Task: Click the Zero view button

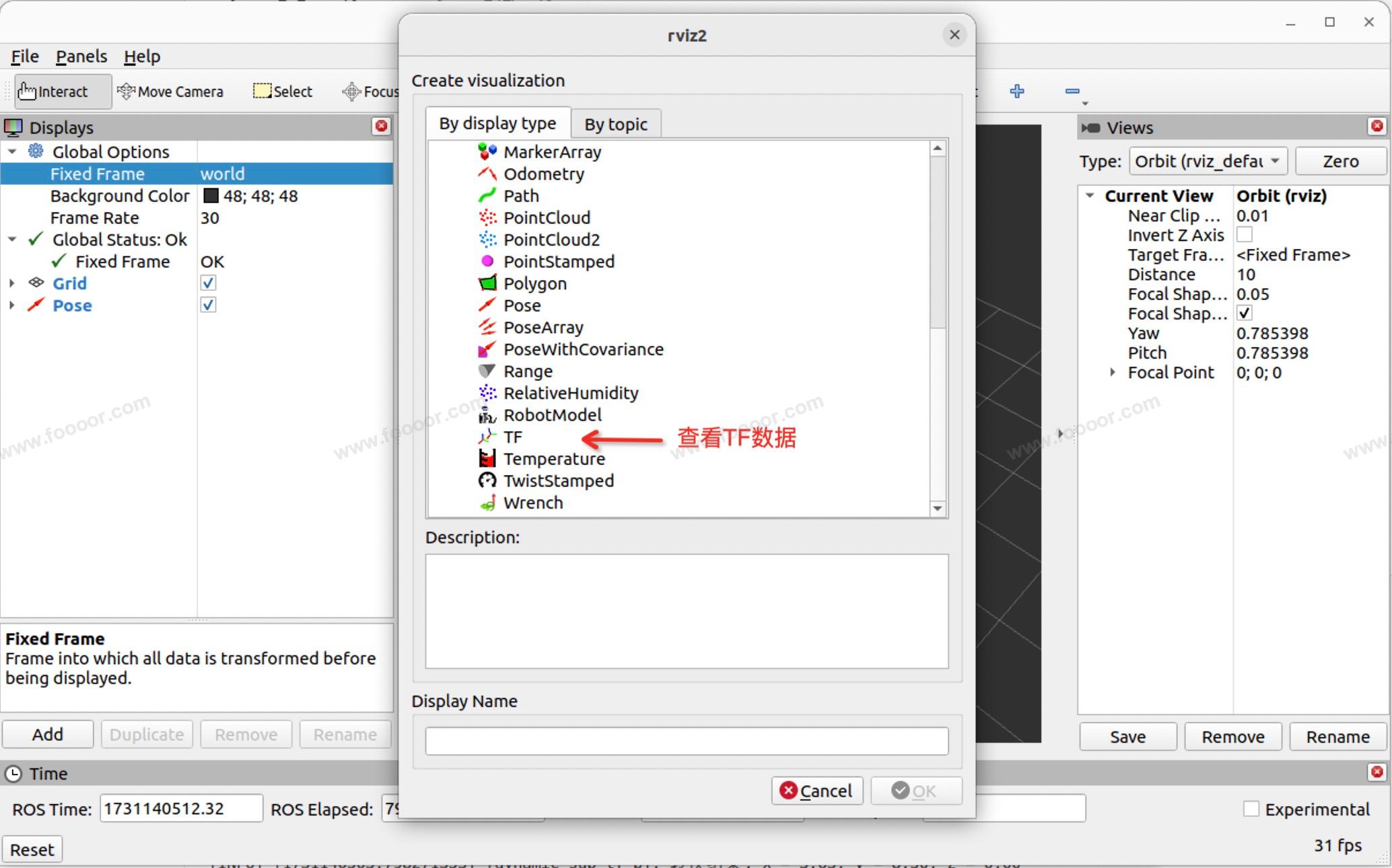Action: (x=1339, y=161)
